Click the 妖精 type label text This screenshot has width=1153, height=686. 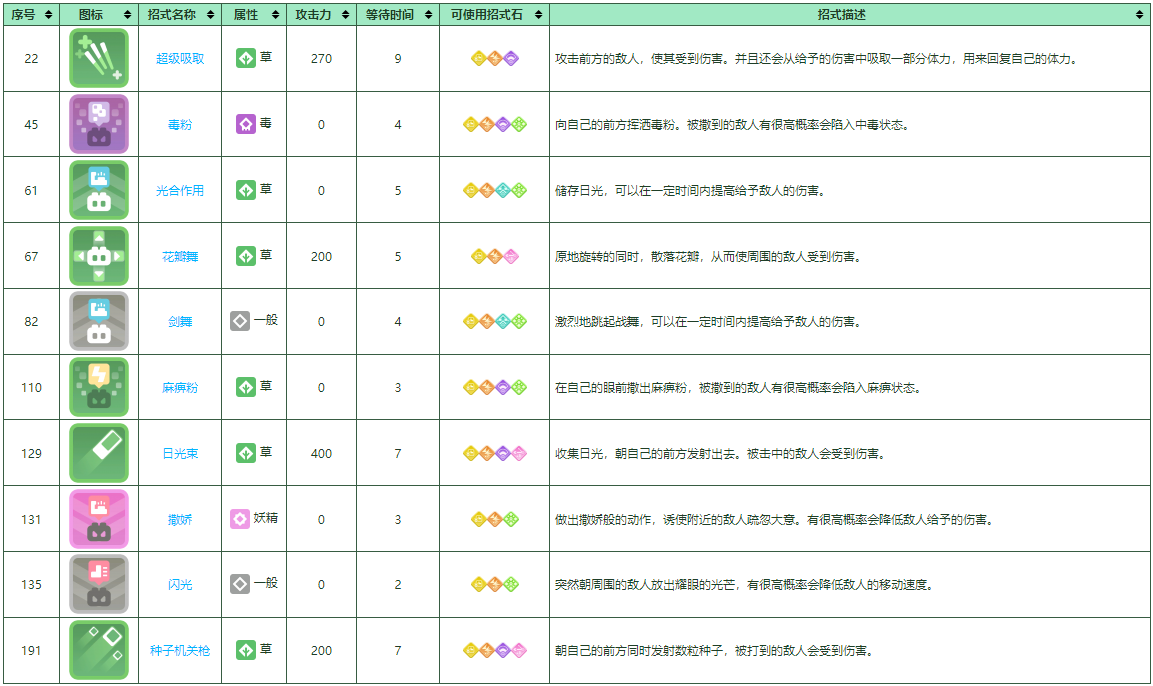[265, 518]
